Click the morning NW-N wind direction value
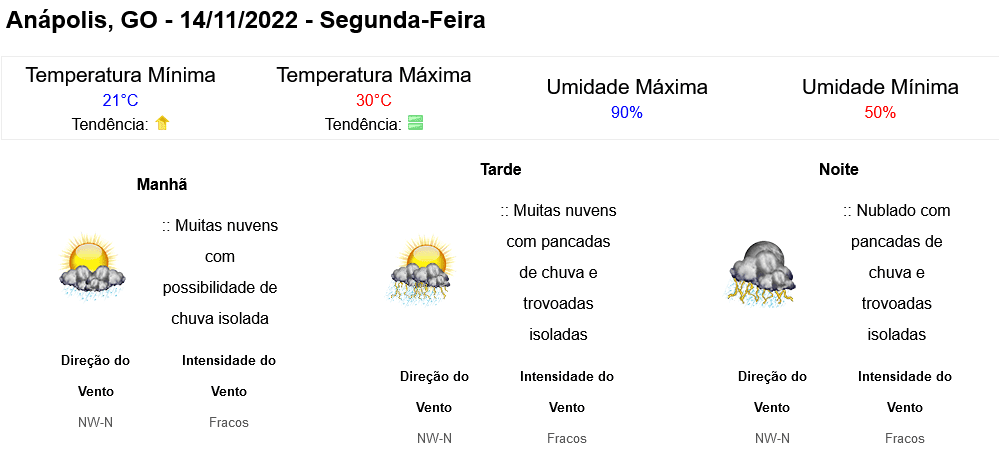The width and height of the screenshot is (999, 454). tap(96, 422)
